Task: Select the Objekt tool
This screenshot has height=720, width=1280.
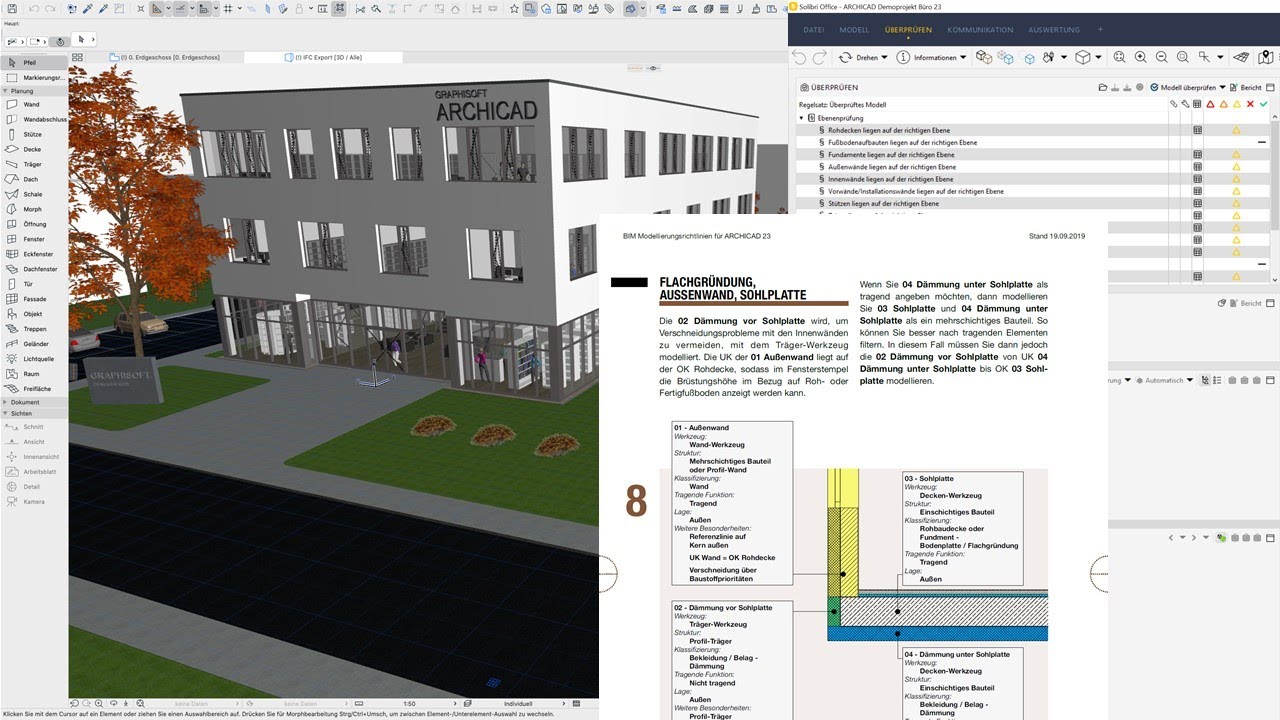Action: [x=34, y=314]
